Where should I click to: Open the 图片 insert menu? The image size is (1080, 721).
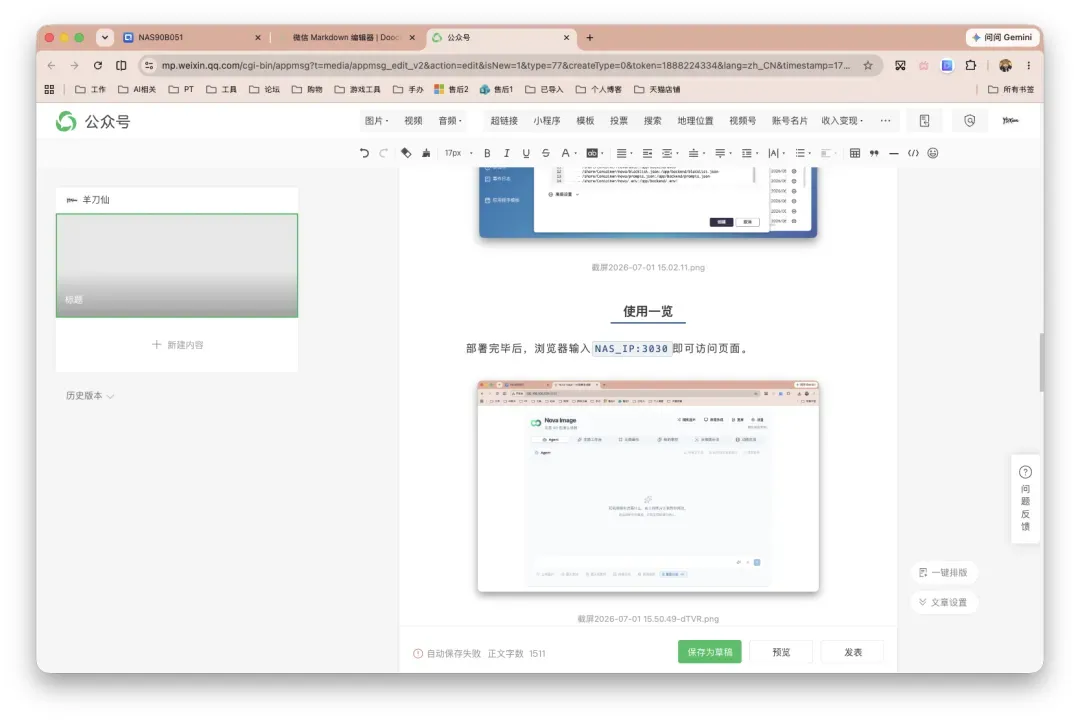click(x=376, y=121)
